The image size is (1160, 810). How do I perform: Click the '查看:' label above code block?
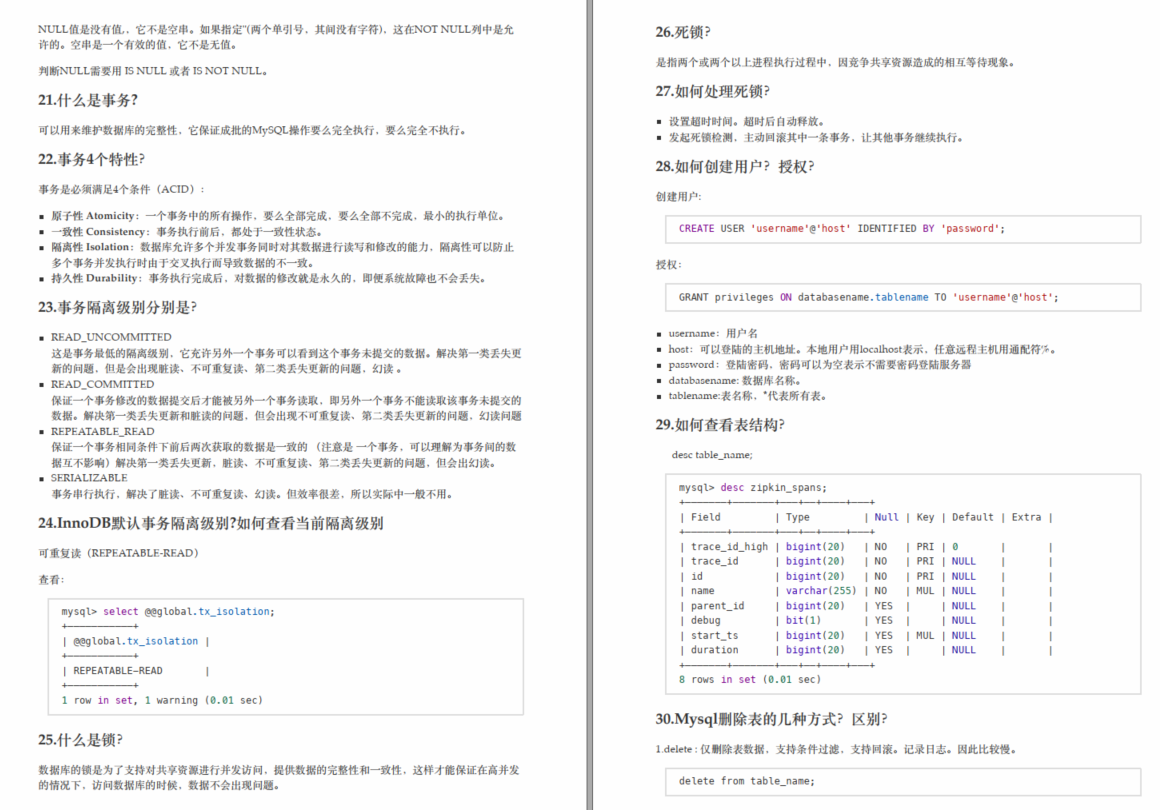pyautogui.click(x=51, y=580)
